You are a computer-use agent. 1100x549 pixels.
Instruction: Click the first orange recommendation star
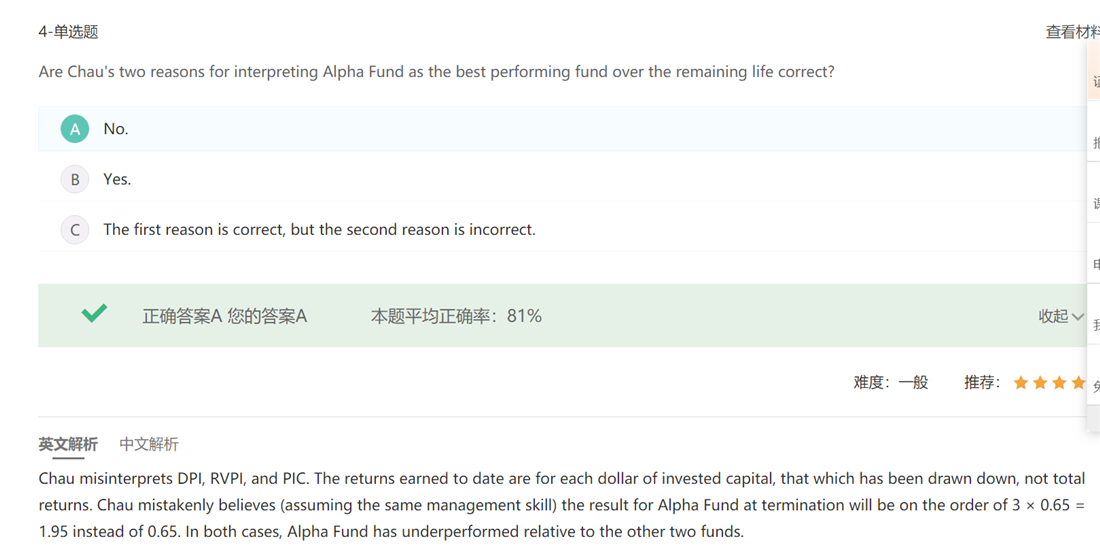(x=1021, y=383)
